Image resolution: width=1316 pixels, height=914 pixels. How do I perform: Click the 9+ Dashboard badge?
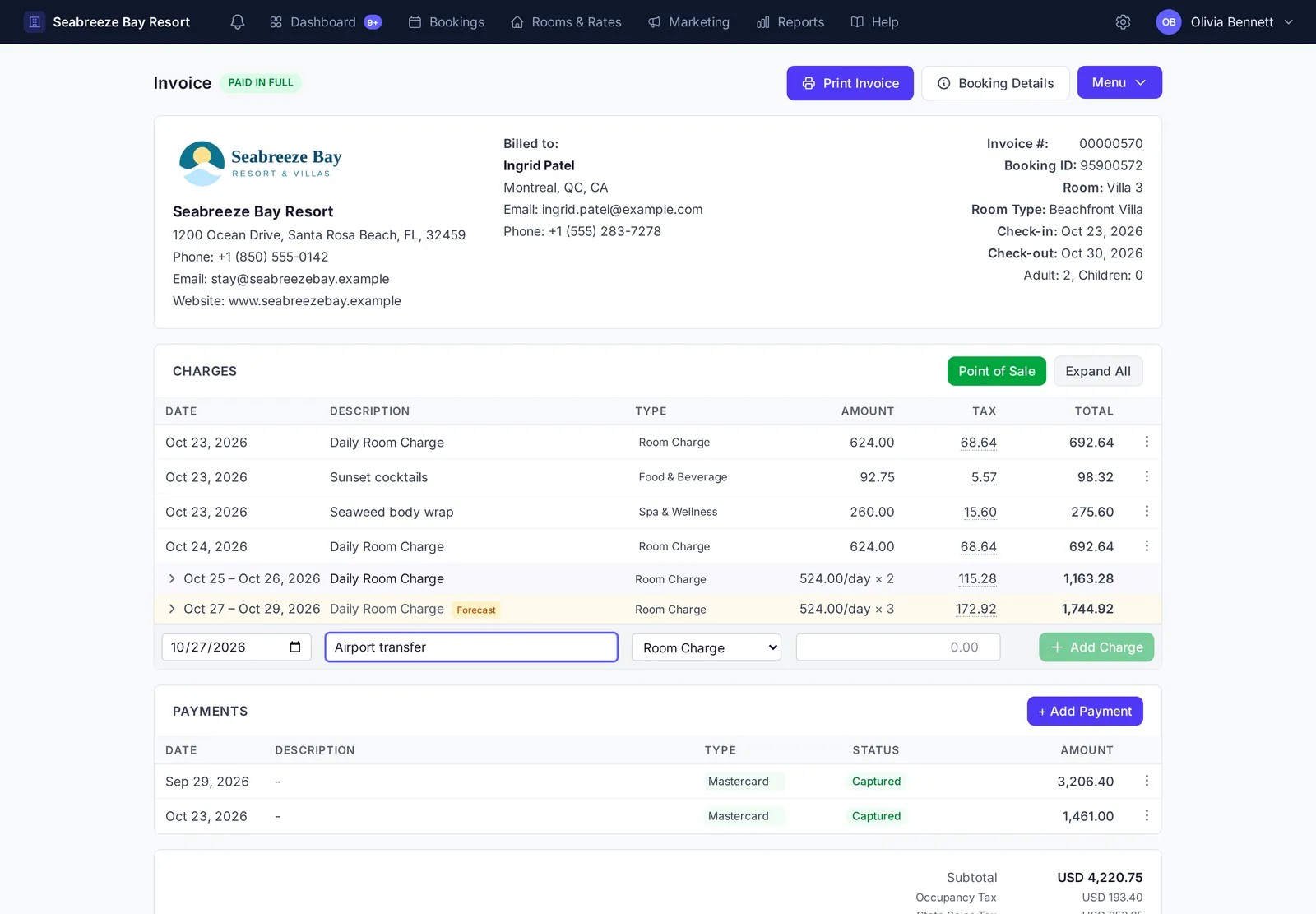point(373,22)
